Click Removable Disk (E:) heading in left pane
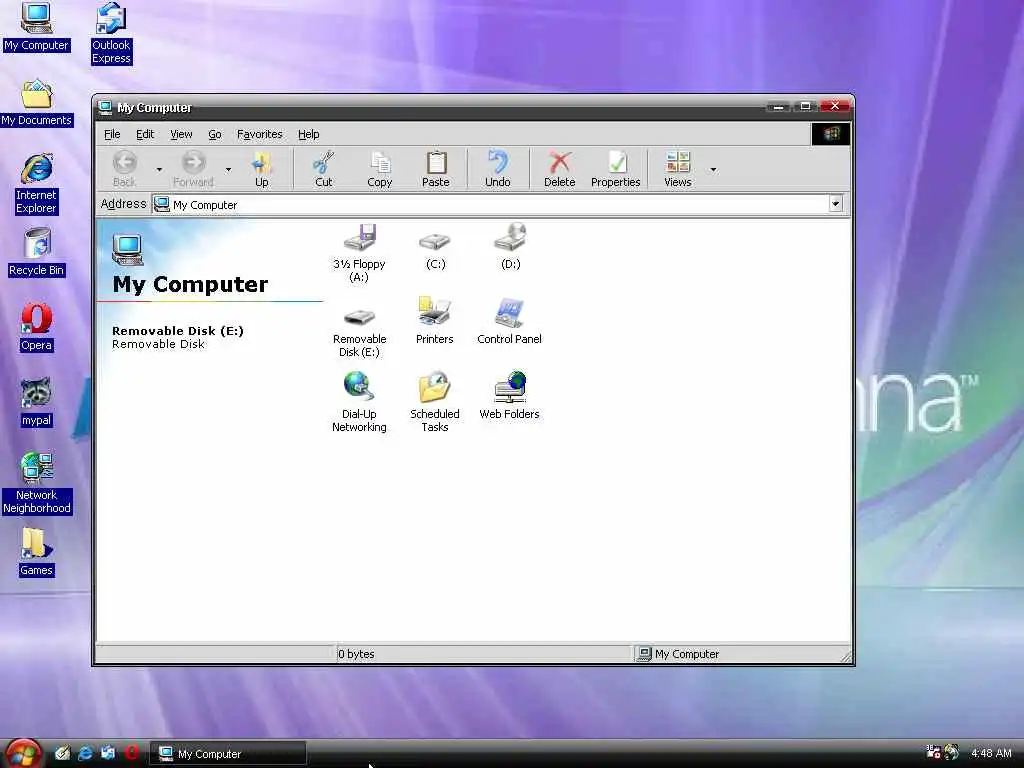 pyautogui.click(x=178, y=330)
